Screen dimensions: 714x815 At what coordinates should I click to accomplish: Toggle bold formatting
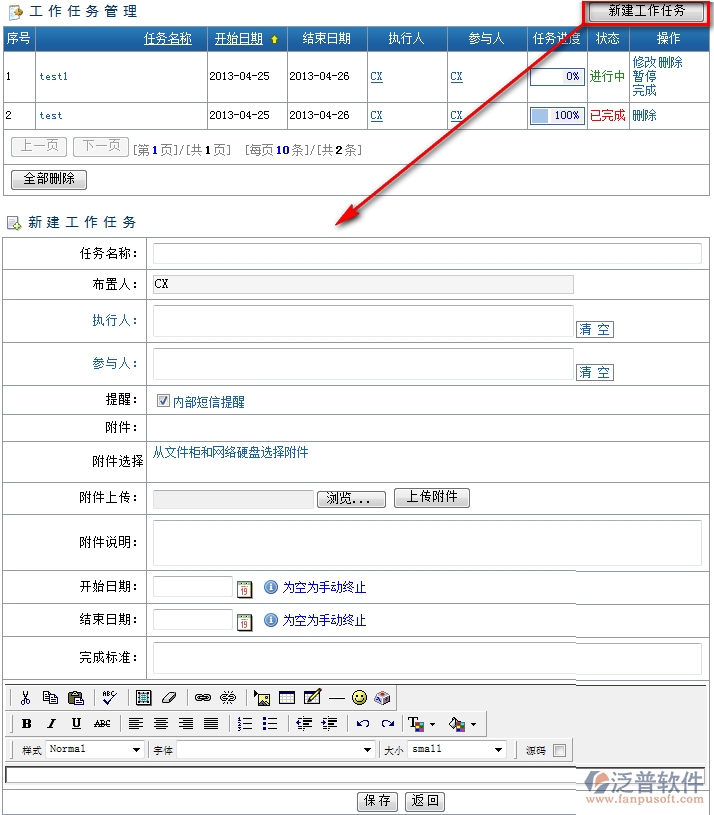27,724
